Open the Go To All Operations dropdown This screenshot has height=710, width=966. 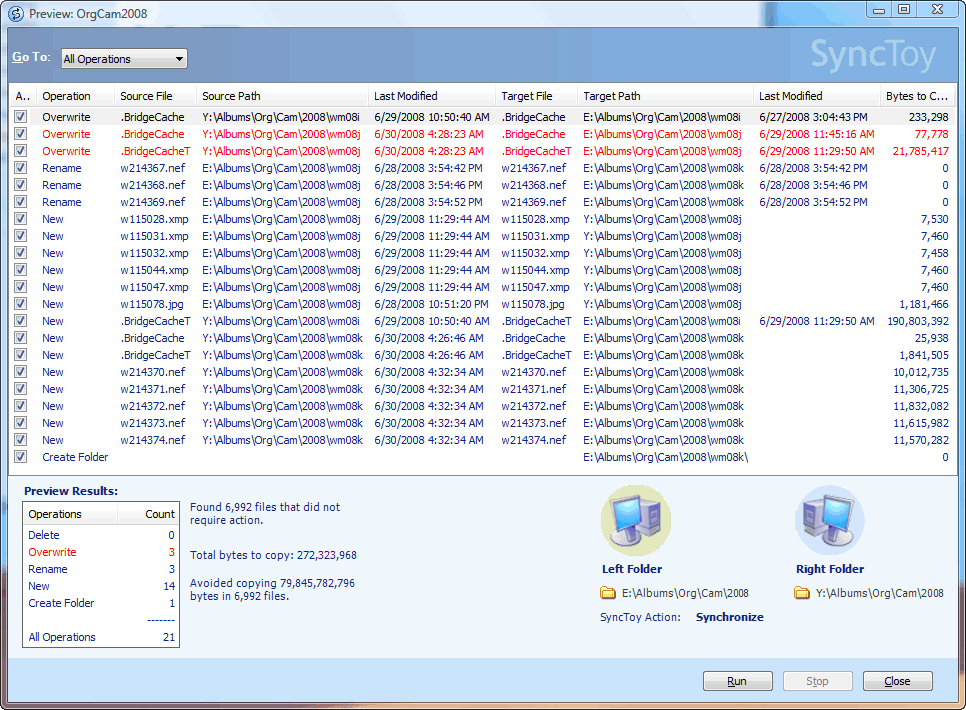coord(124,59)
